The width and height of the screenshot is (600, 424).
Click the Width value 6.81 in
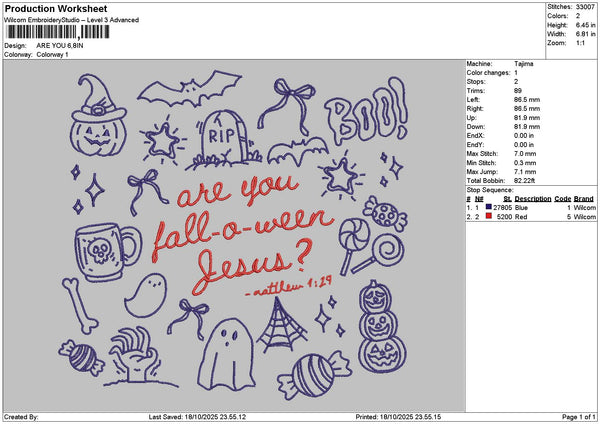tap(585, 34)
